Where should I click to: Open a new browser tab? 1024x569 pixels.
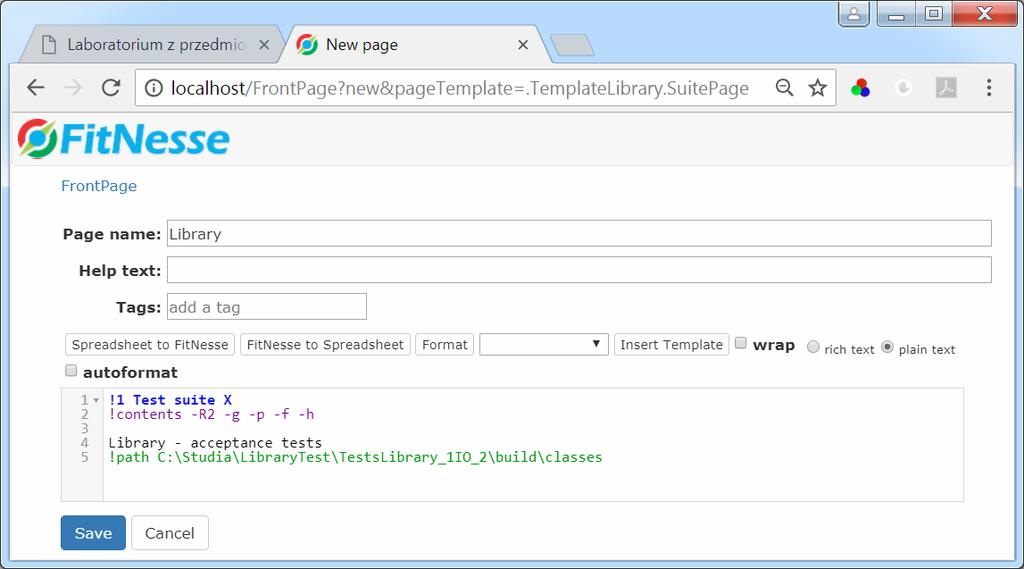point(572,45)
